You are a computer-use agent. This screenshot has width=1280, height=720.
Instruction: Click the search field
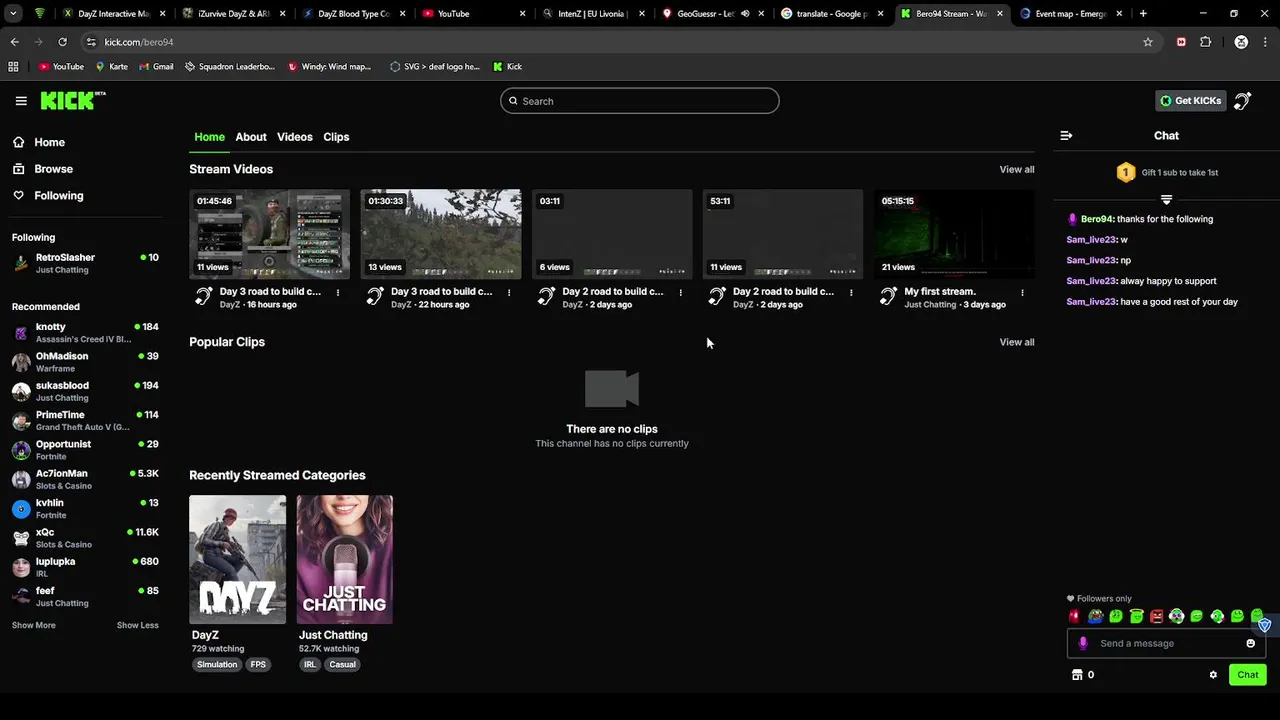click(x=640, y=101)
